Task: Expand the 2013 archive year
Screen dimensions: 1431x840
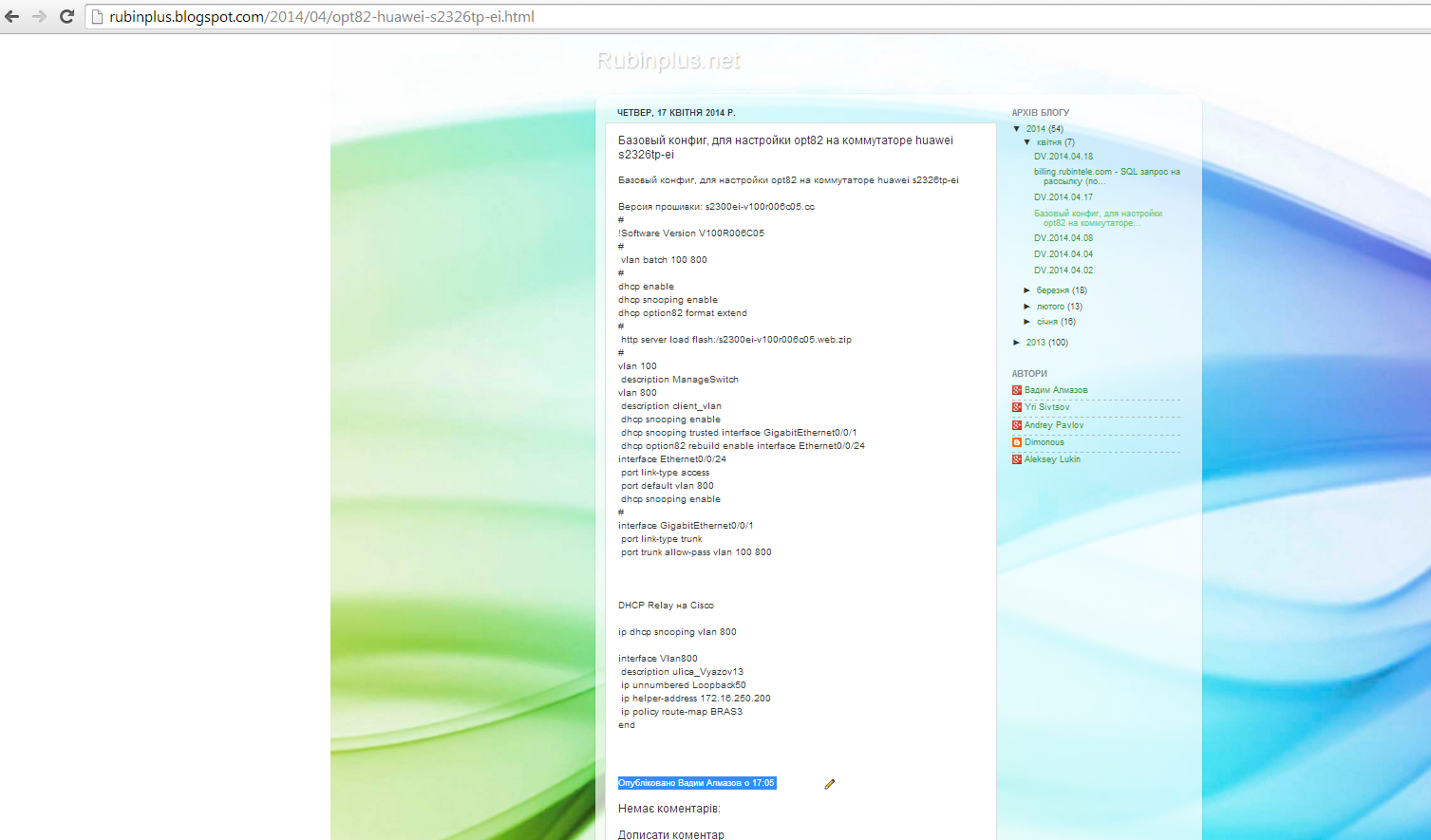Action: coord(1017,343)
